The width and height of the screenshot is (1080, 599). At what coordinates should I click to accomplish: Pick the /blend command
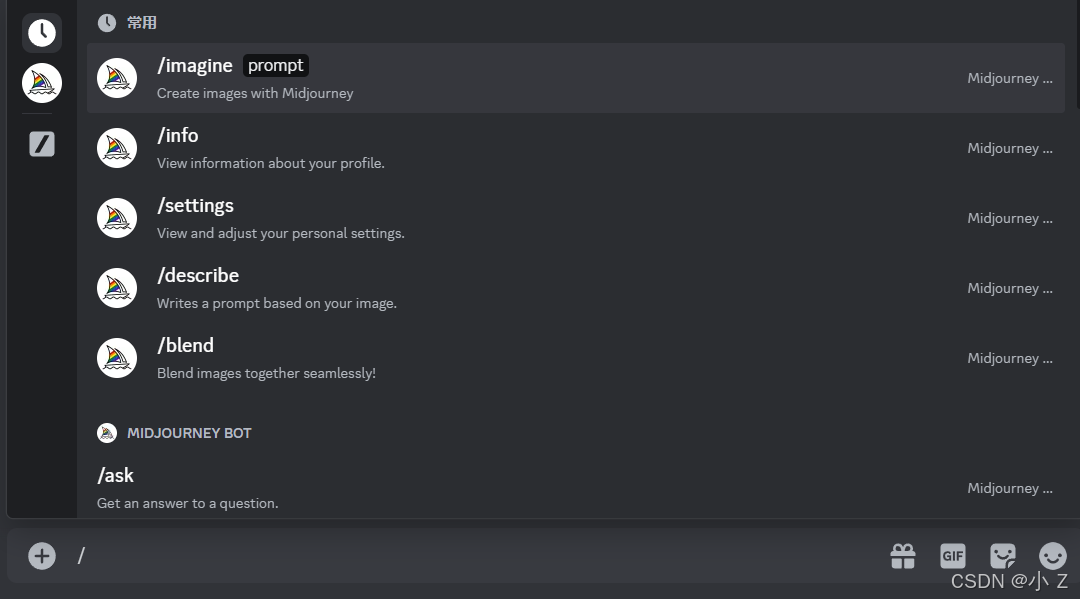coord(185,346)
